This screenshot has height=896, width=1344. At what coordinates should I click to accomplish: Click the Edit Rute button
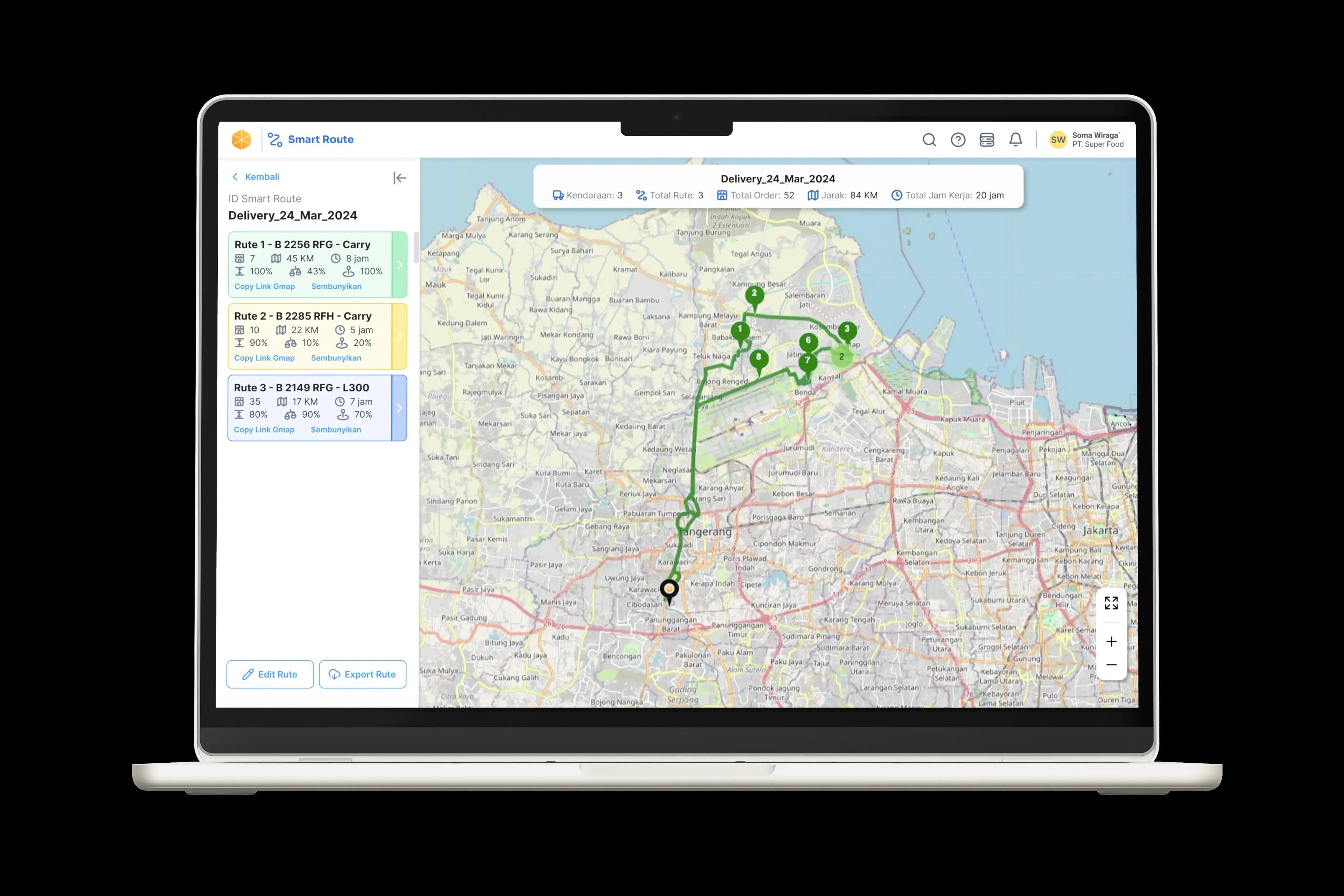(270, 674)
